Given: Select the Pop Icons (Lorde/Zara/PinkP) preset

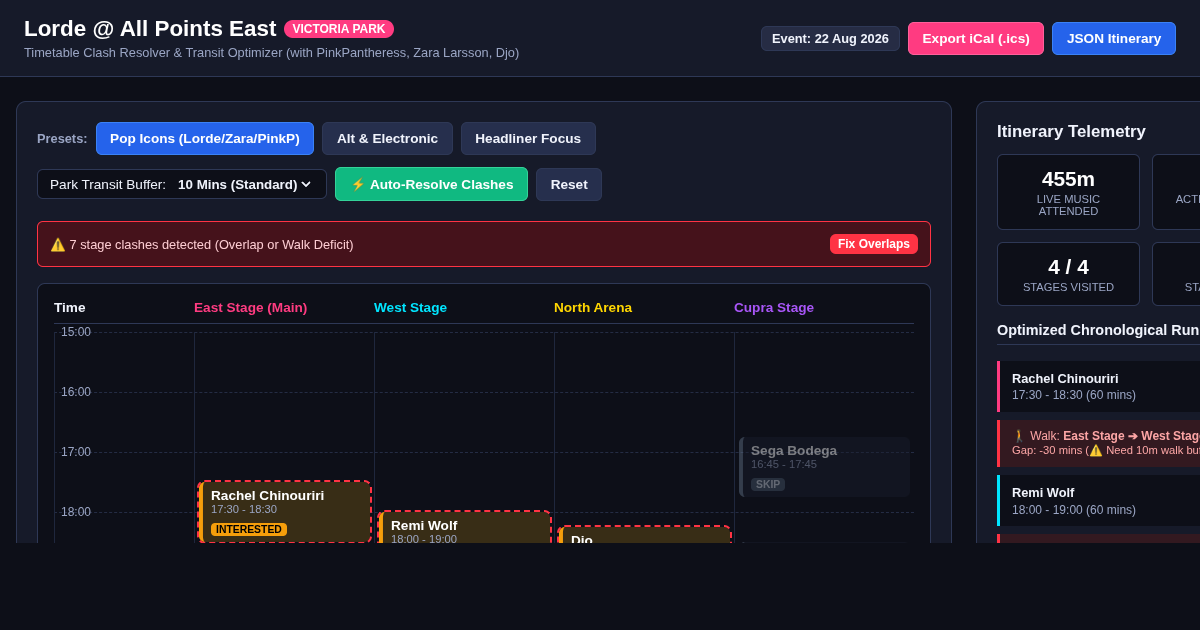Looking at the screenshot, I should coord(205,139).
